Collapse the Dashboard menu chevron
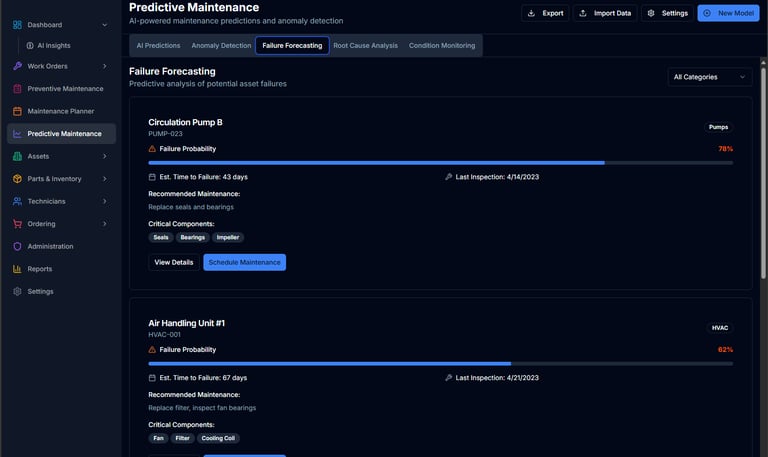 [104, 25]
